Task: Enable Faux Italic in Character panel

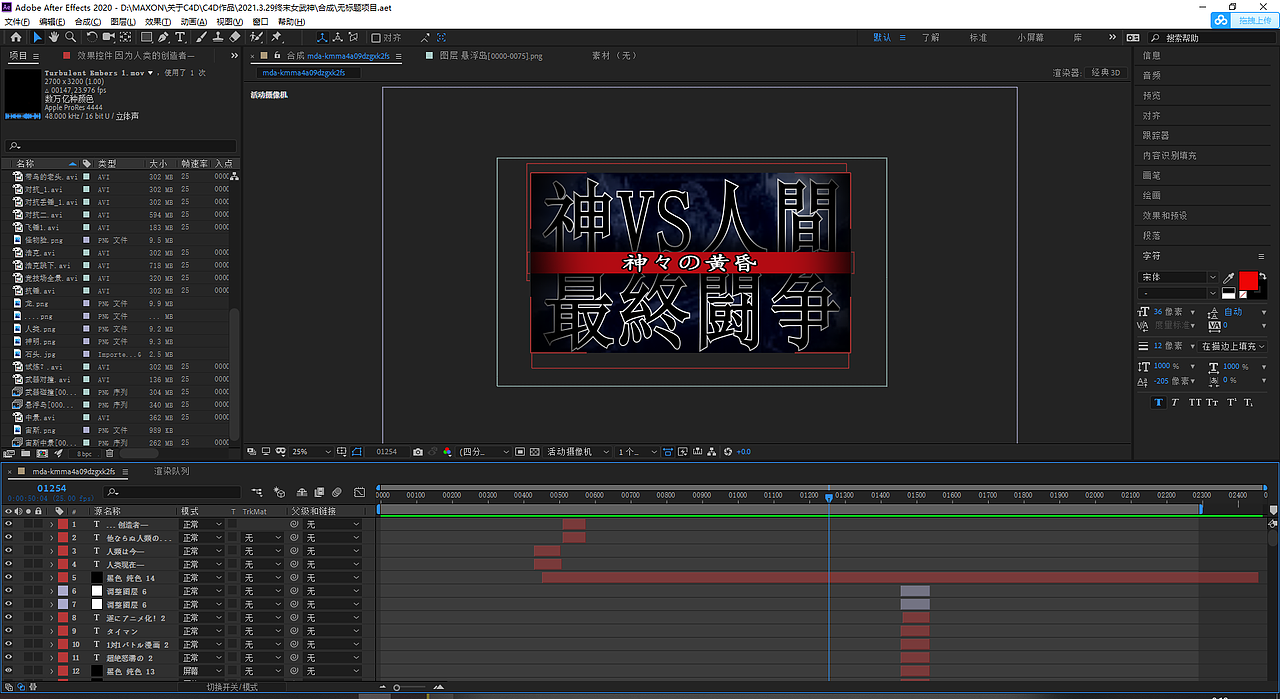Action: (x=1176, y=402)
